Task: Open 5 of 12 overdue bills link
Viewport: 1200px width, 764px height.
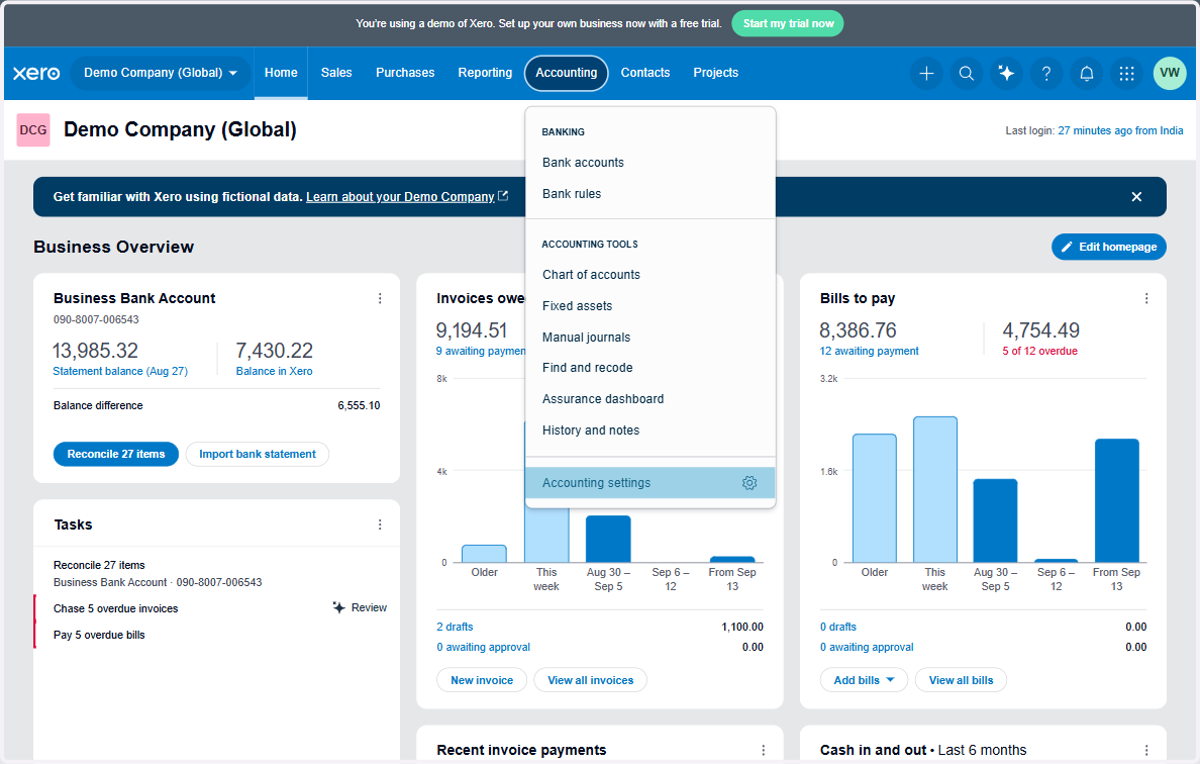Action: (1040, 351)
